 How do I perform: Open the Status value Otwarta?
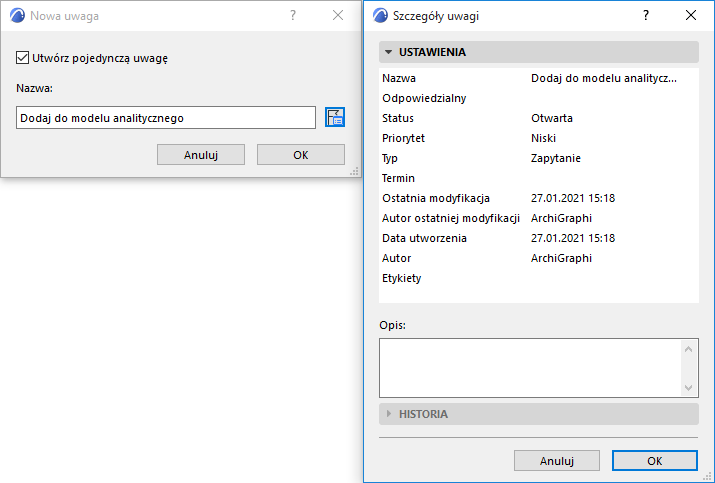(x=552, y=118)
